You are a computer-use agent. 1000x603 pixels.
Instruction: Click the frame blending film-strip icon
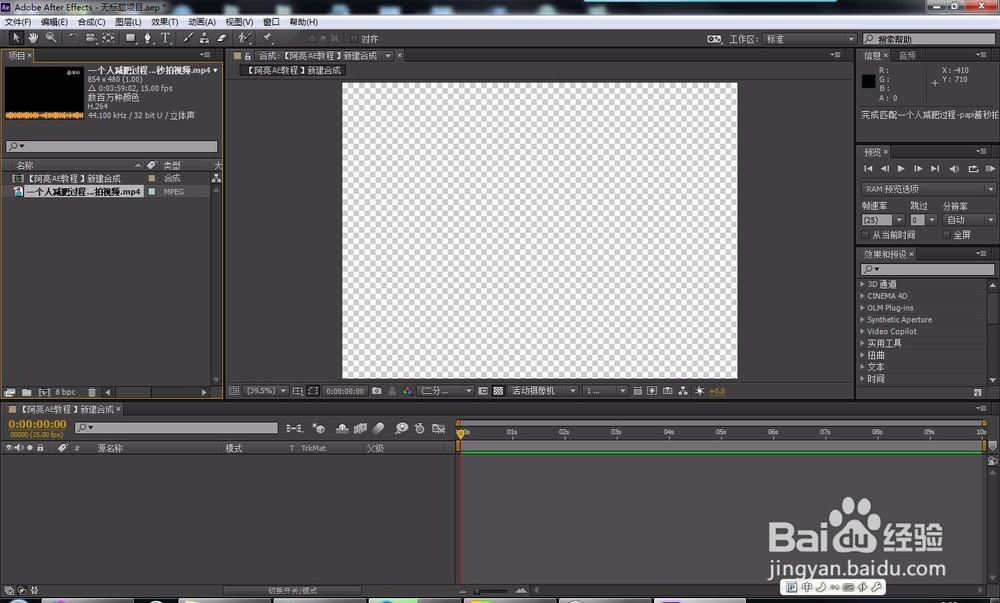(360, 428)
